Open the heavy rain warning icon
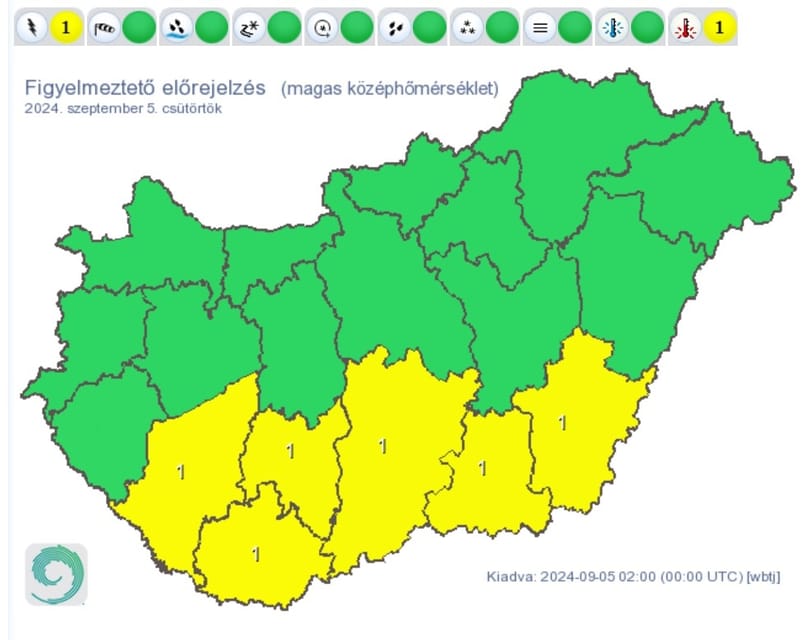The height and width of the screenshot is (640, 810). click(x=177, y=27)
